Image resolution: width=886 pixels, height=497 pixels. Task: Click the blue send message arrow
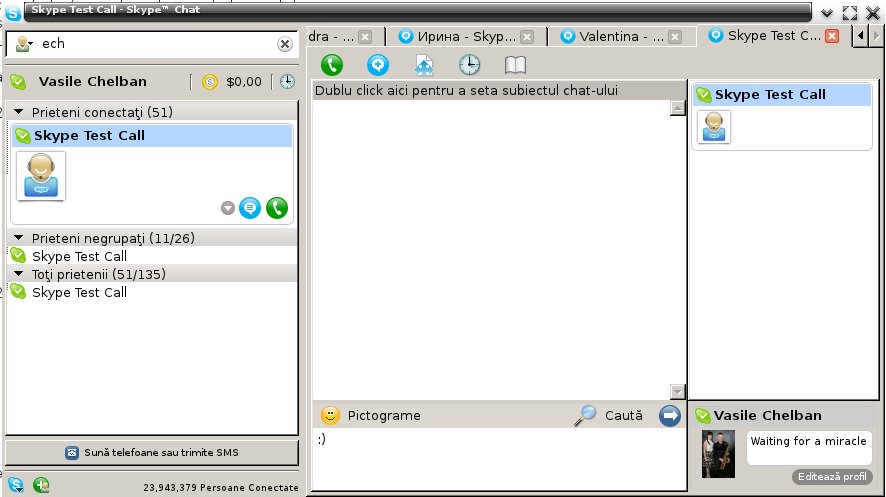pyautogui.click(x=670, y=415)
